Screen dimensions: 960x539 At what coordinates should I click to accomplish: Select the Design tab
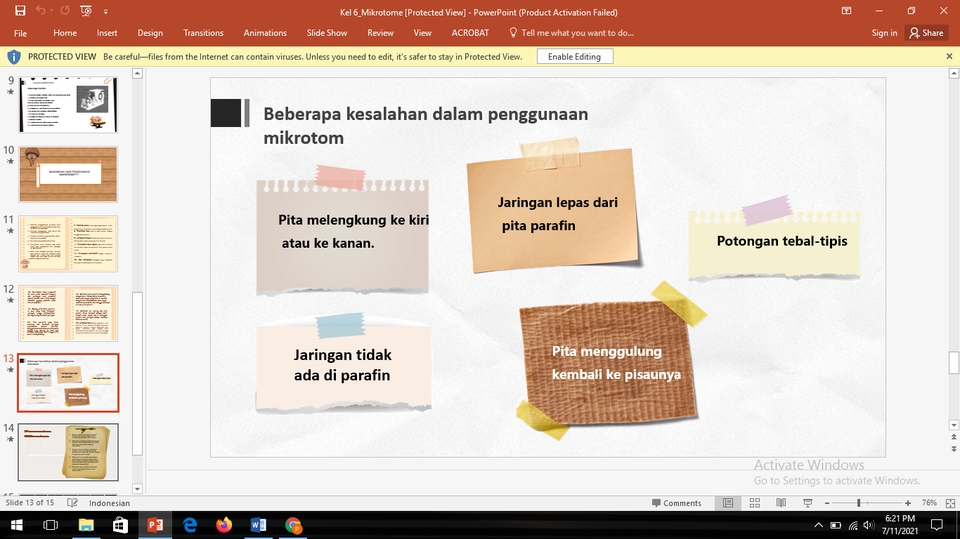(x=150, y=33)
